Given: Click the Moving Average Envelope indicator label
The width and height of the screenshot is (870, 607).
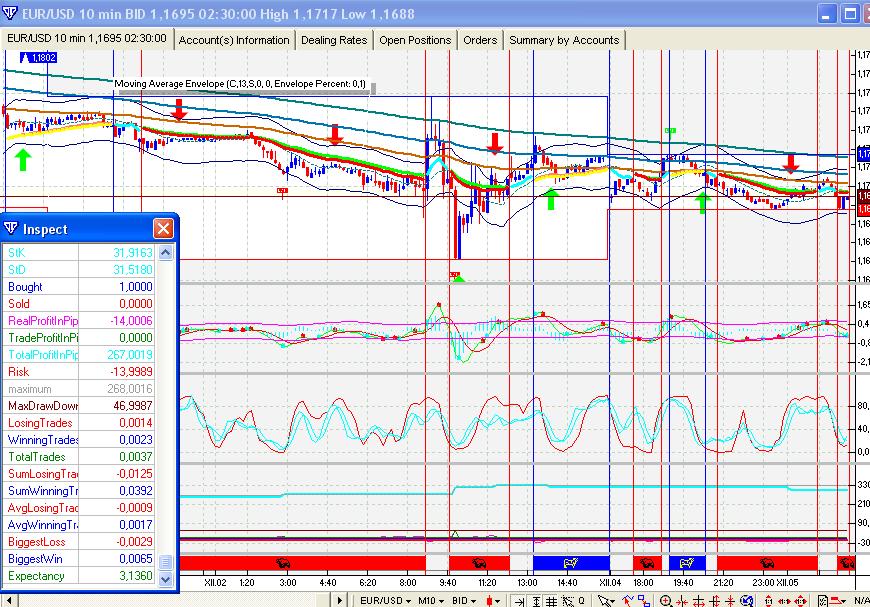Looking at the screenshot, I should pyautogui.click(x=240, y=85).
